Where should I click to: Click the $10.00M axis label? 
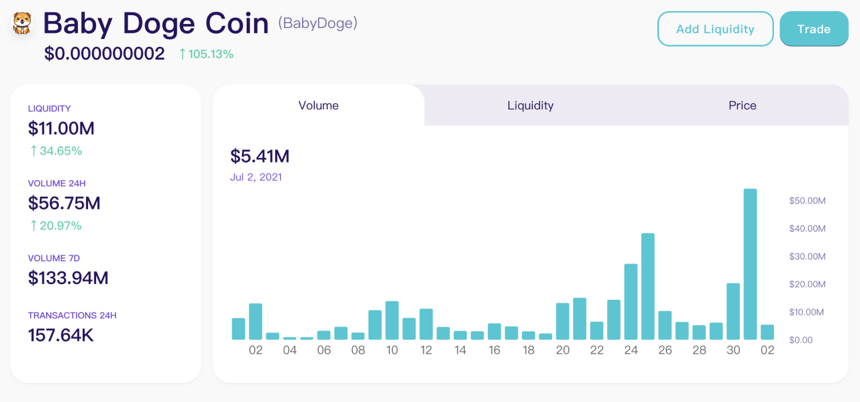[x=807, y=313]
